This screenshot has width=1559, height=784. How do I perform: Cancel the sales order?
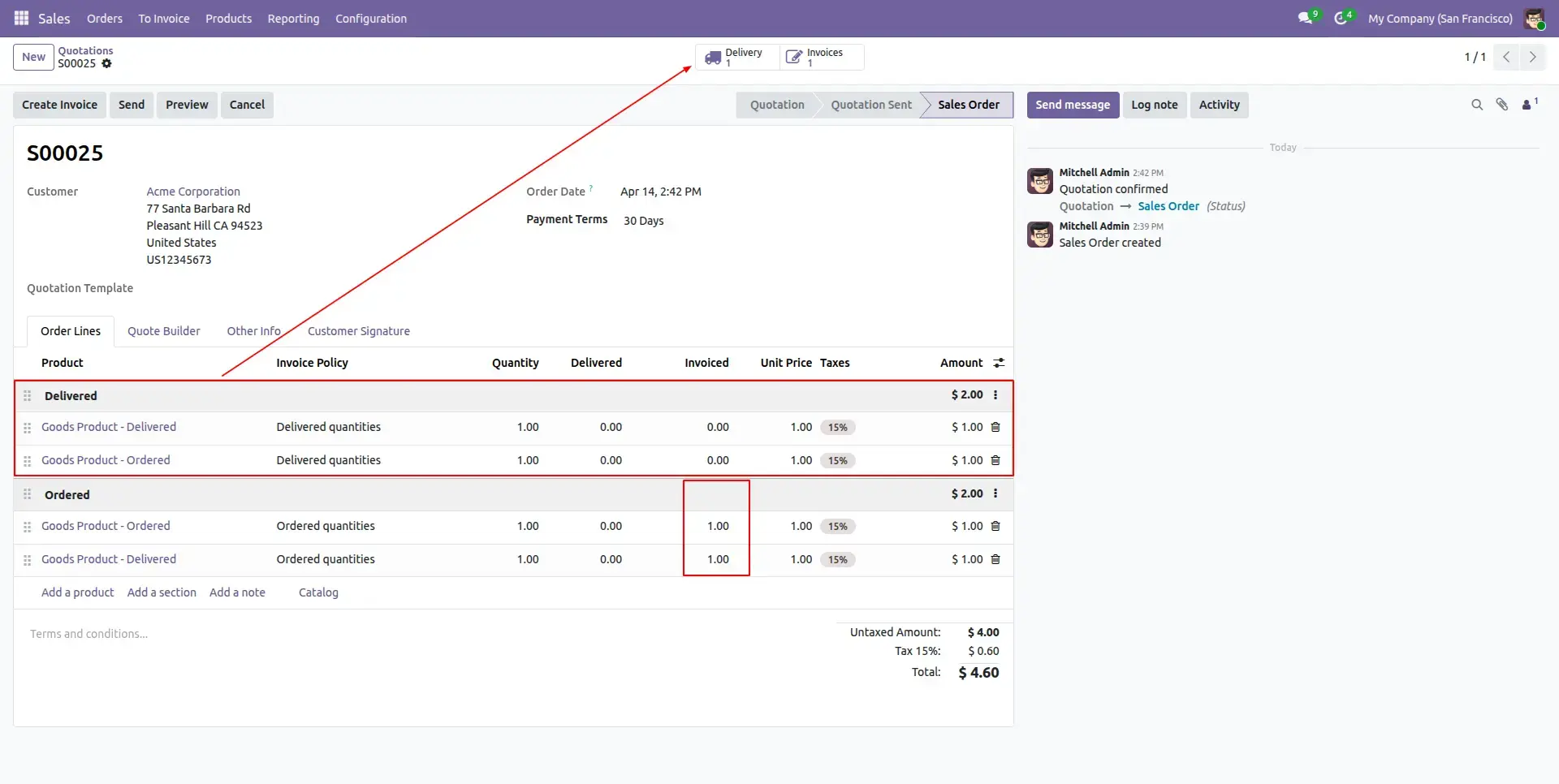[247, 105]
